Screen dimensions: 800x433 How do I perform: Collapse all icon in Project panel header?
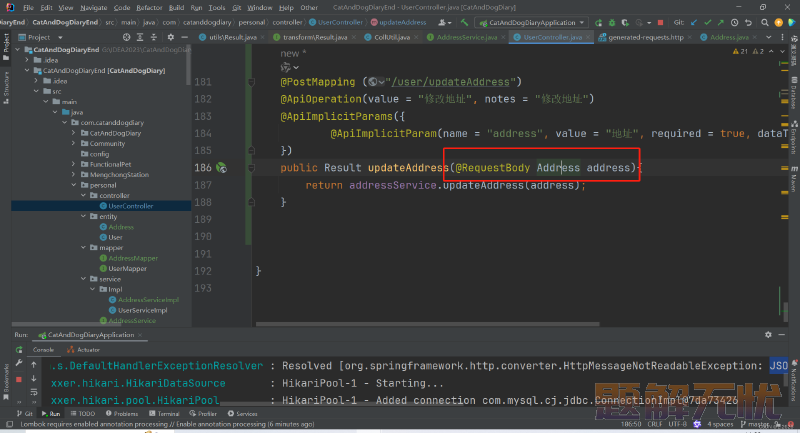click(154, 37)
